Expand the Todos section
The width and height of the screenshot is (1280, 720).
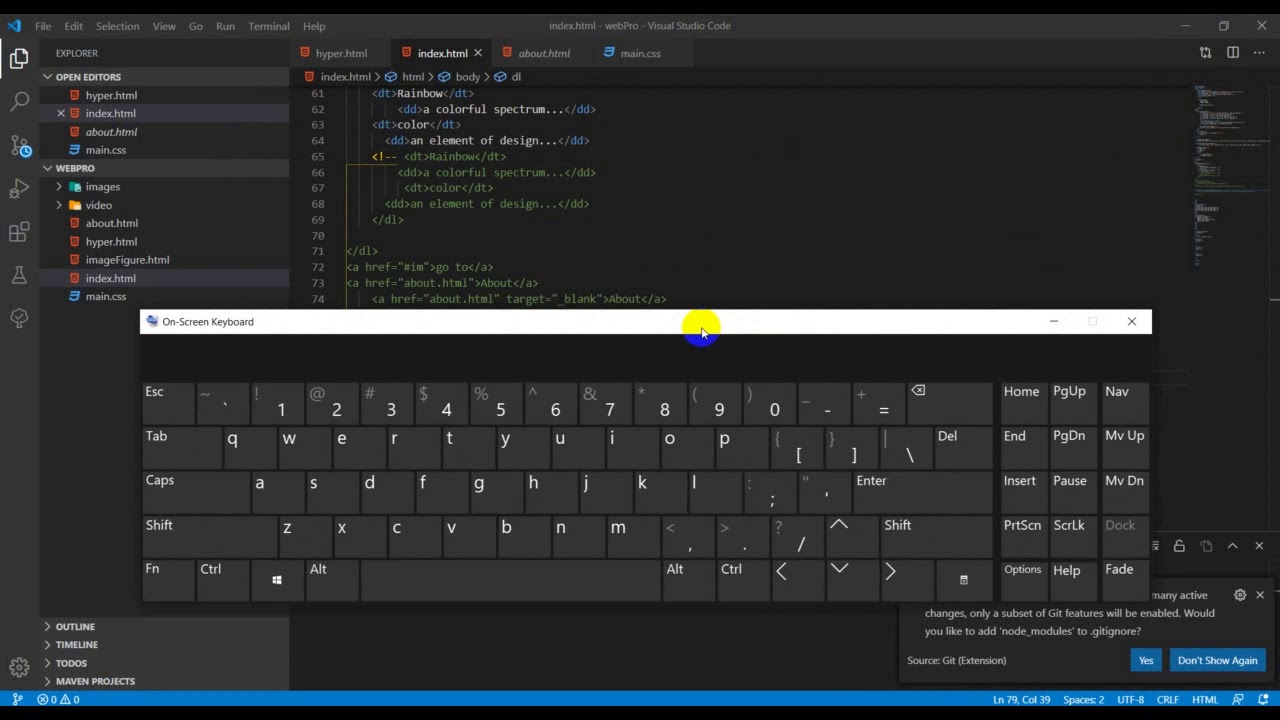pos(165,663)
